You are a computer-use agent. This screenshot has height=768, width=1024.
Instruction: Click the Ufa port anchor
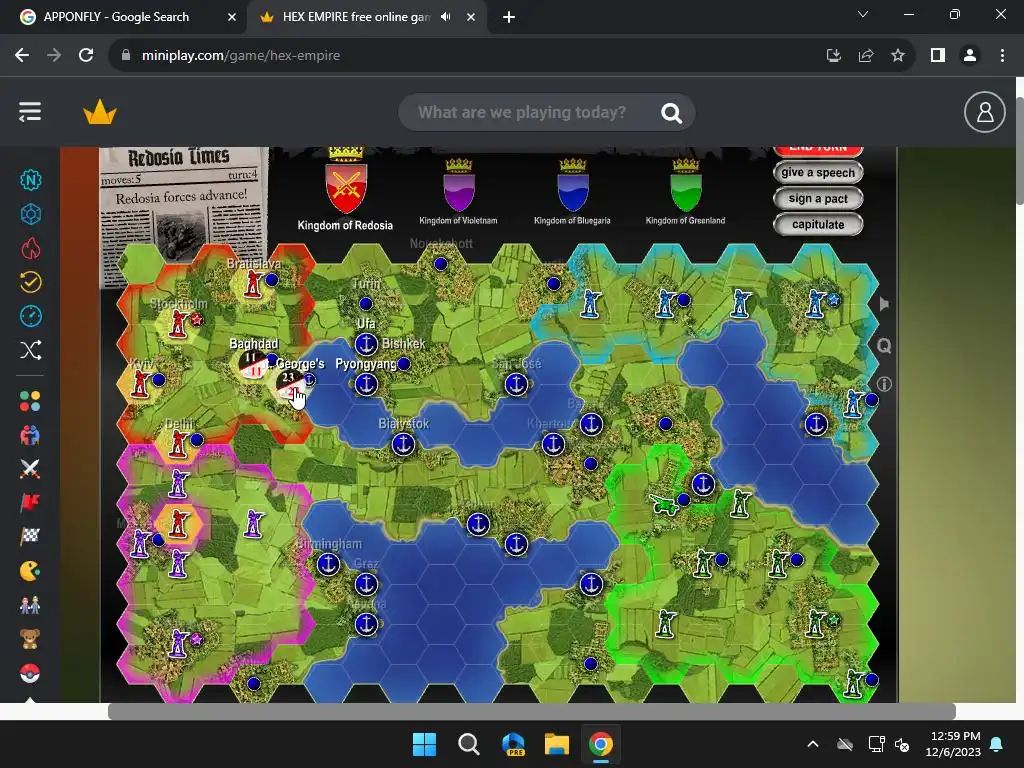[366, 344]
